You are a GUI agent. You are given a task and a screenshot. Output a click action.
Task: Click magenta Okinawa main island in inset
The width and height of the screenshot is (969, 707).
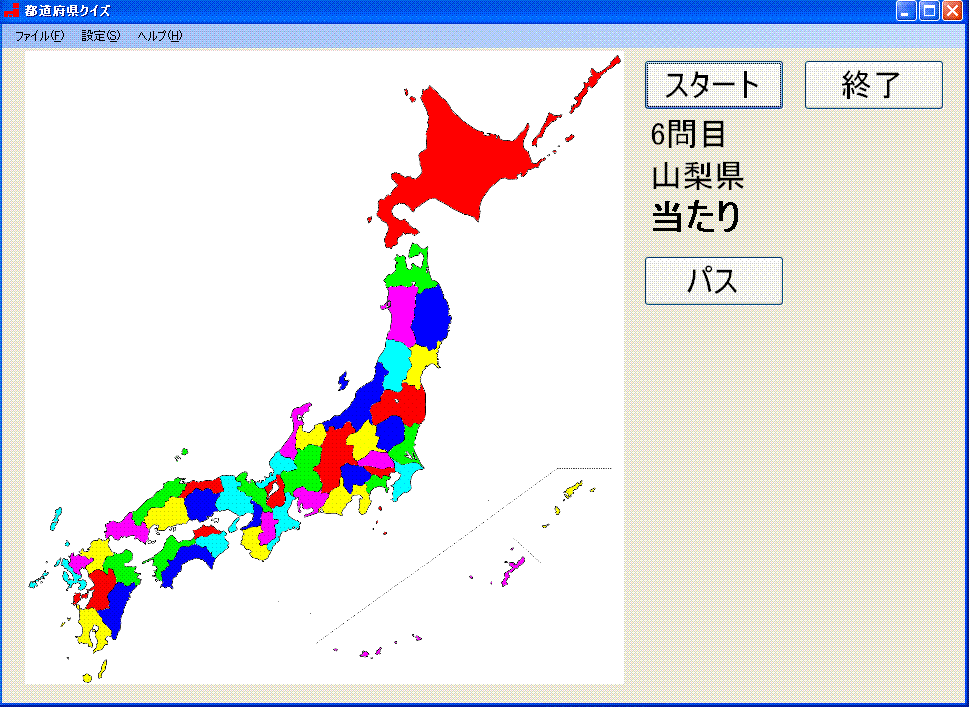click(513, 572)
